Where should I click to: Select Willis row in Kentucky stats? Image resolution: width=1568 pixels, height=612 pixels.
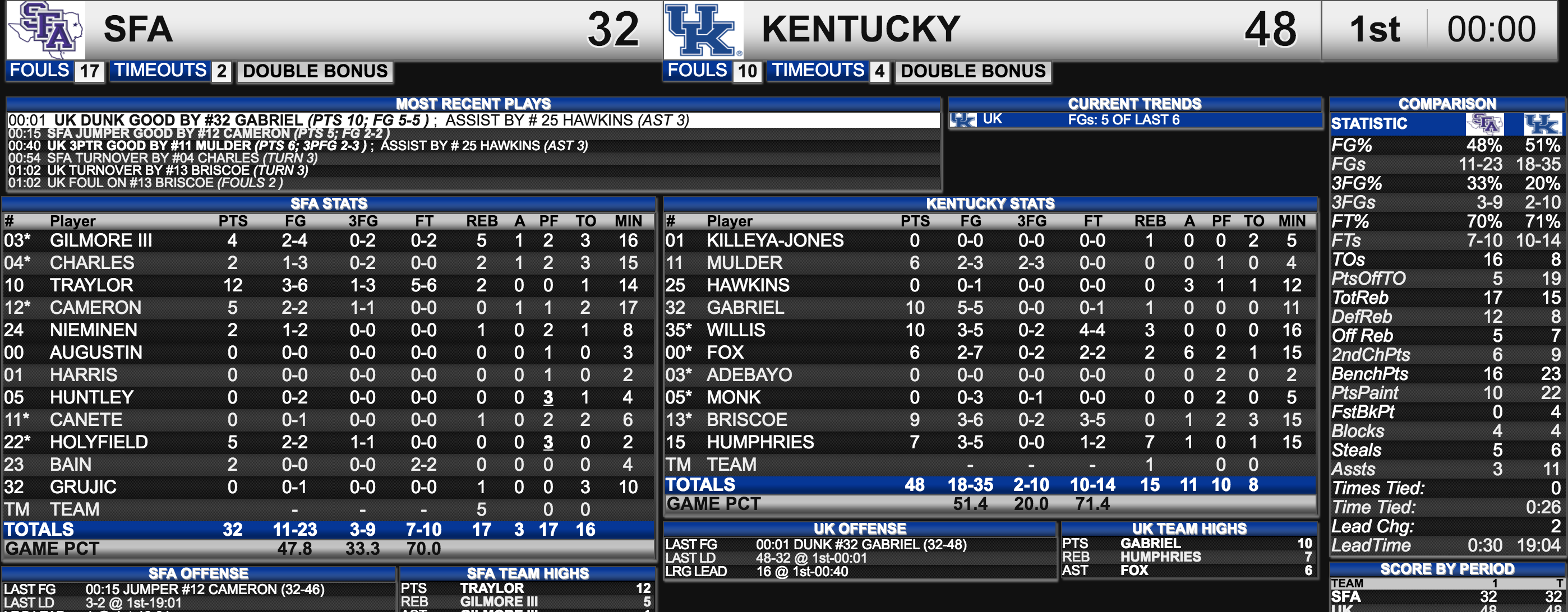[990, 330]
